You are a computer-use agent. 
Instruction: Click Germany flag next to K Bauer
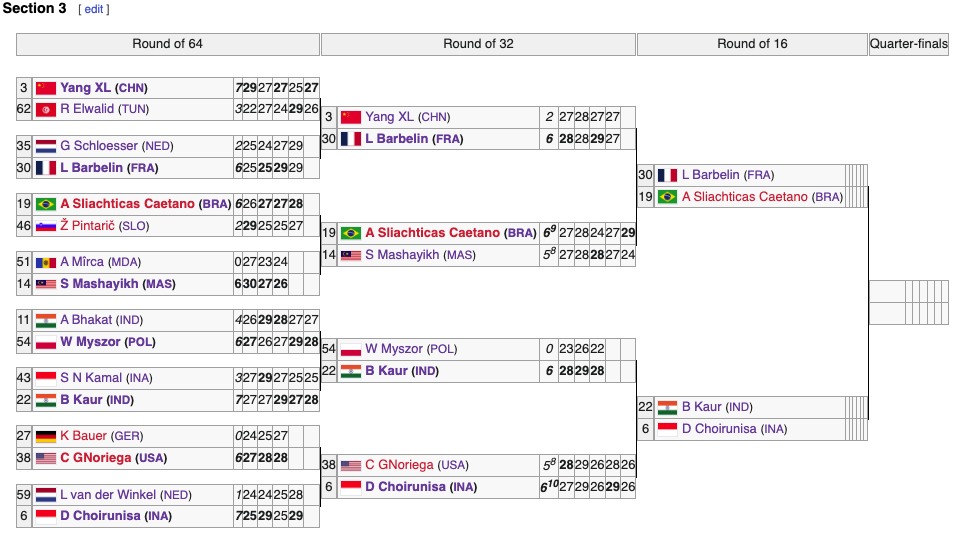46,436
